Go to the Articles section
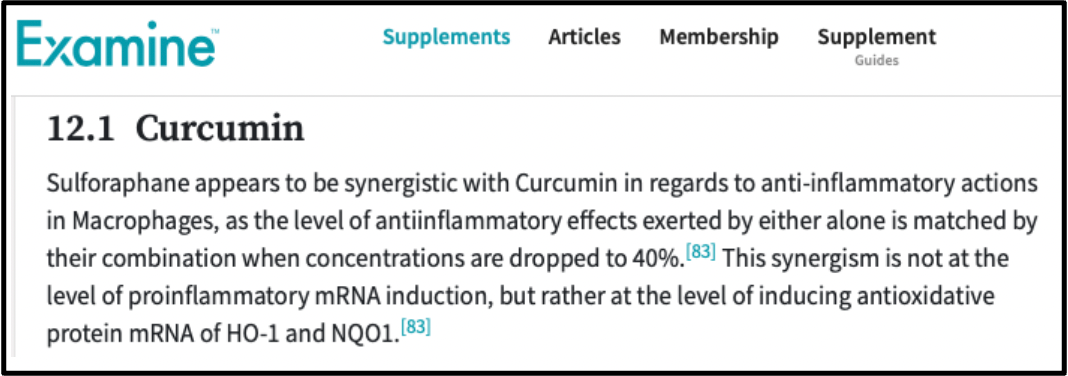This screenshot has width=1068, height=376. pyautogui.click(x=584, y=37)
